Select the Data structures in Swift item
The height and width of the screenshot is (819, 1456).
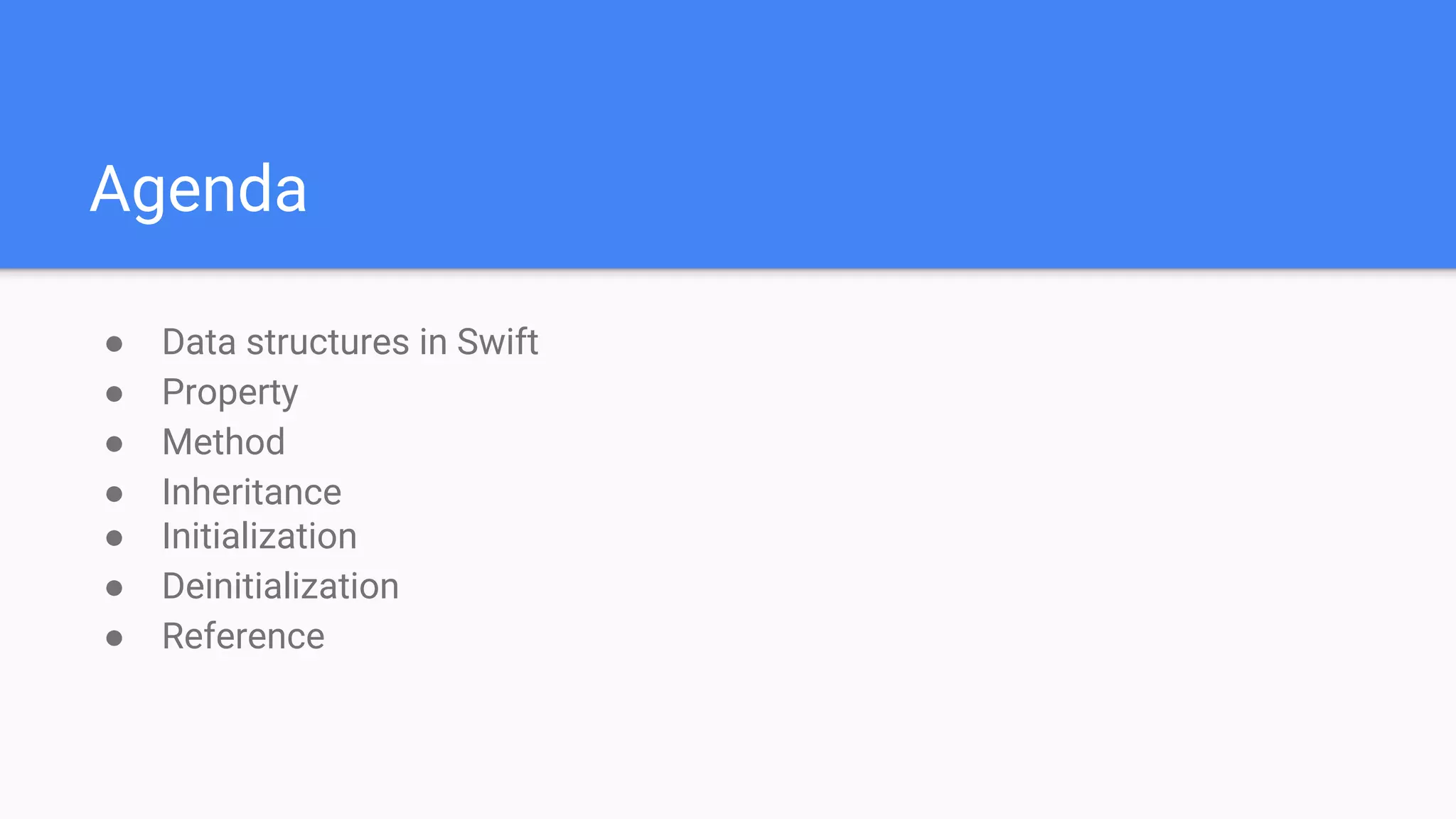350,342
